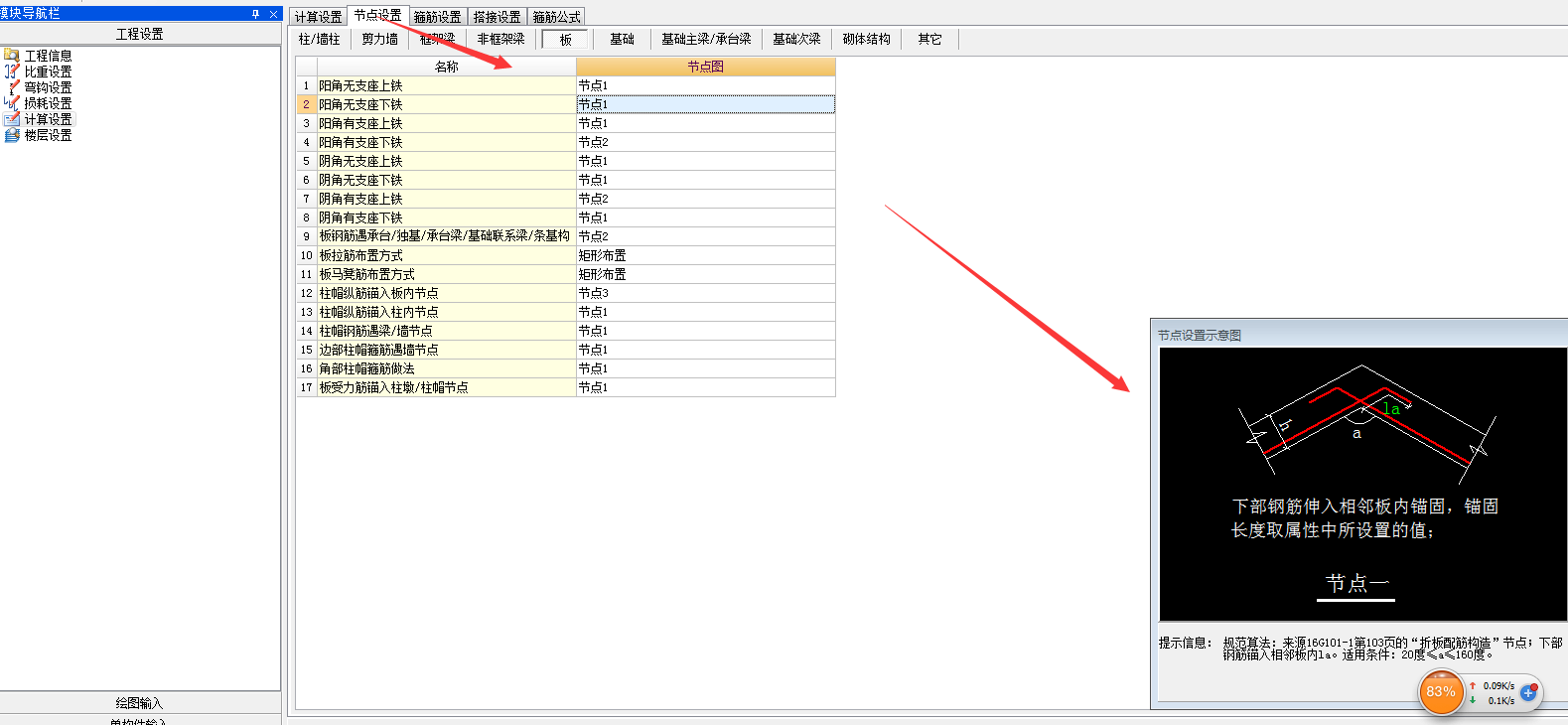The width and height of the screenshot is (1568, 725).
Task: Select row 柱帽纵筋锚入板内节点
Action: click(x=446, y=293)
